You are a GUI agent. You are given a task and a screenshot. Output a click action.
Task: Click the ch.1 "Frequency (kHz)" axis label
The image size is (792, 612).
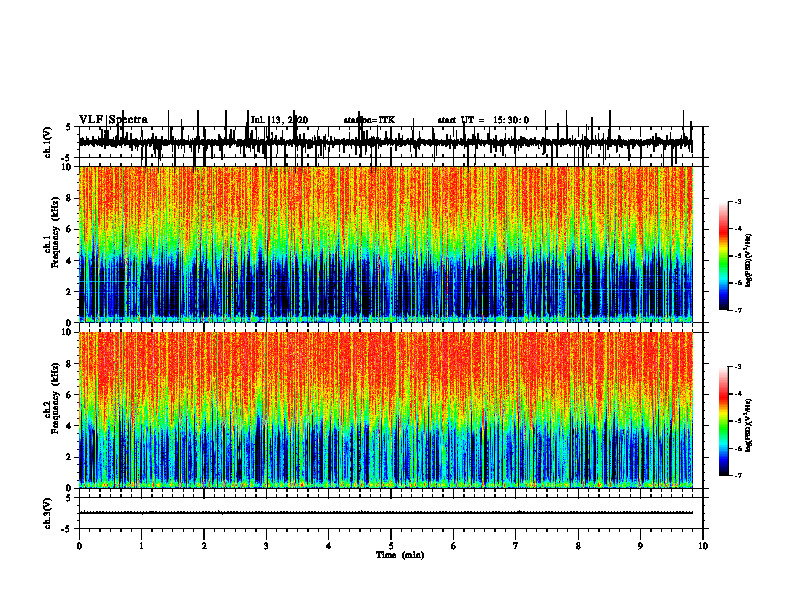(55, 230)
